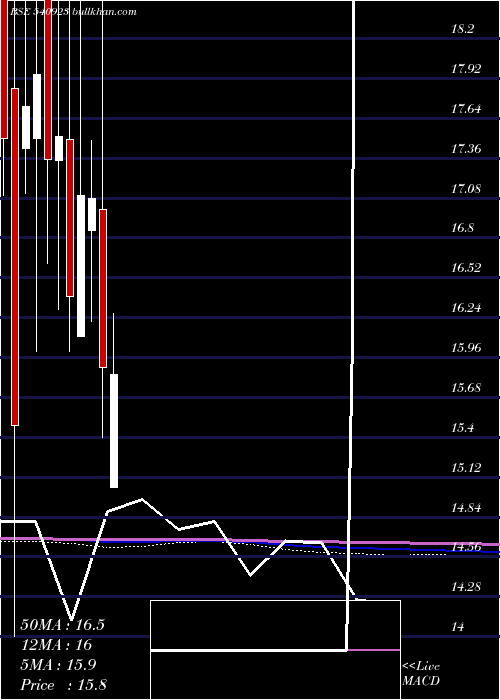Click the 17.64 price axis label

click(x=466, y=108)
